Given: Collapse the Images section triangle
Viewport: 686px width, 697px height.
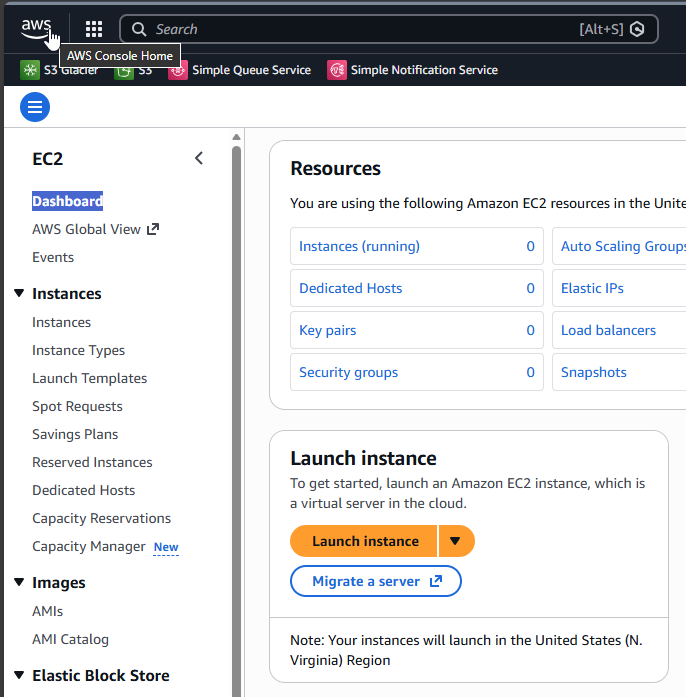Looking at the screenshot, I should [19, 582].
